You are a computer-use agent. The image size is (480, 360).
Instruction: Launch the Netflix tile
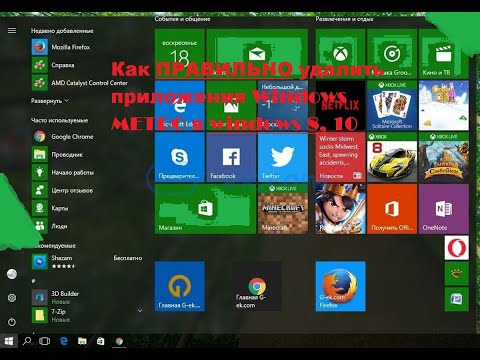[x=340, y=105]
